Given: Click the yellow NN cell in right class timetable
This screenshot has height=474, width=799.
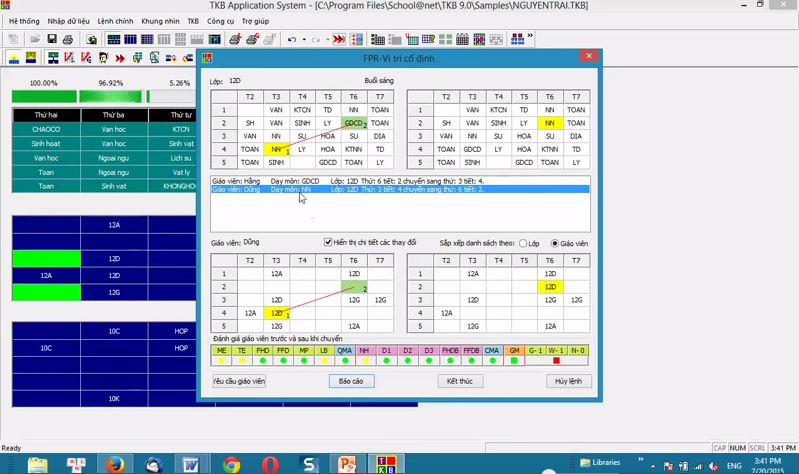Looking at the screenshot, I should coord(550,123).
